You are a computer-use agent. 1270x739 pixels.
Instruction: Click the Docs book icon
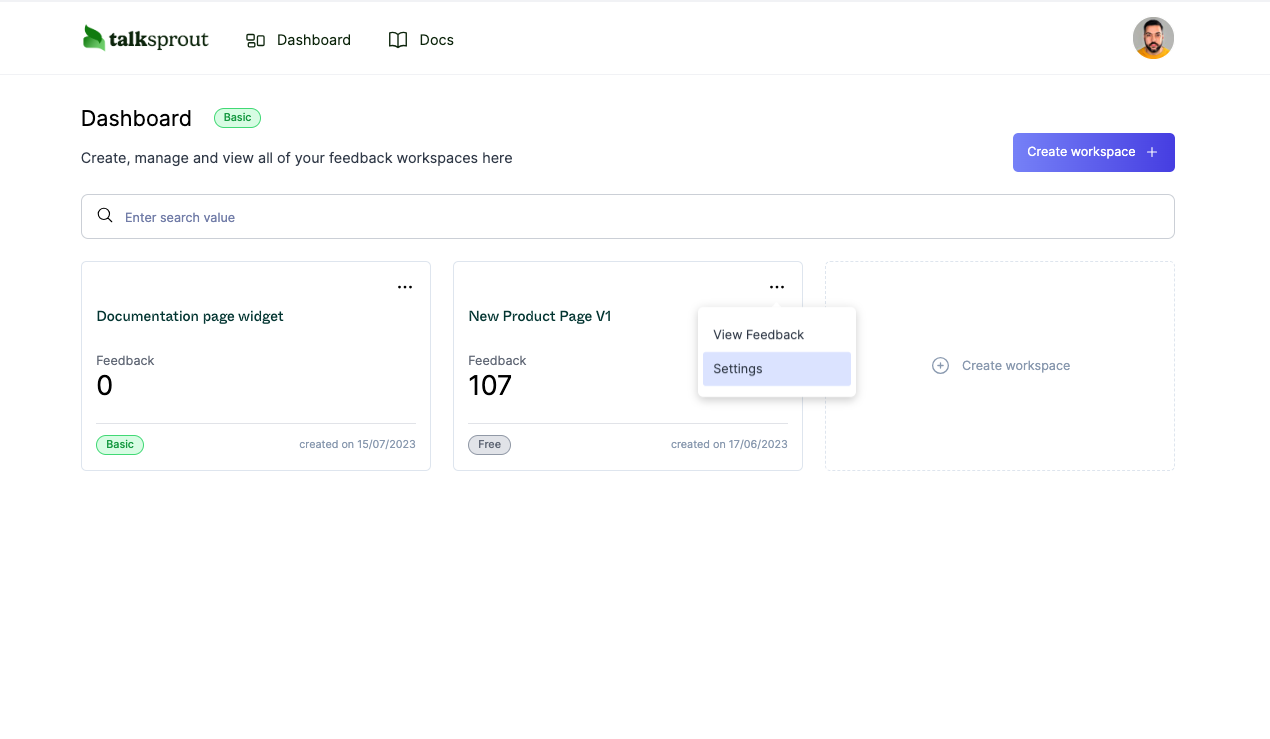[397, 40]
